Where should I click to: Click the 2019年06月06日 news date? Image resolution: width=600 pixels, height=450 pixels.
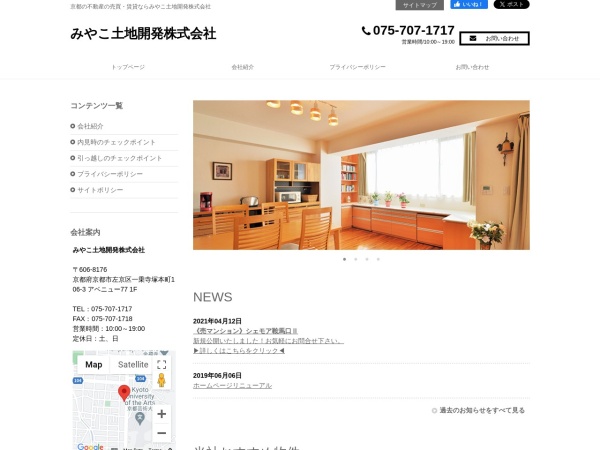(217, 375)
